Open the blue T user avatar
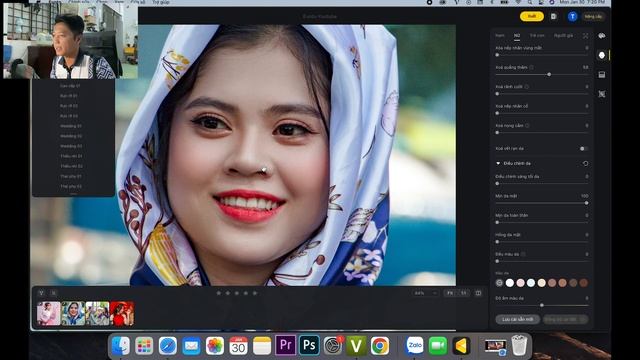Viewport: 640px width, 360px height. 572,16
